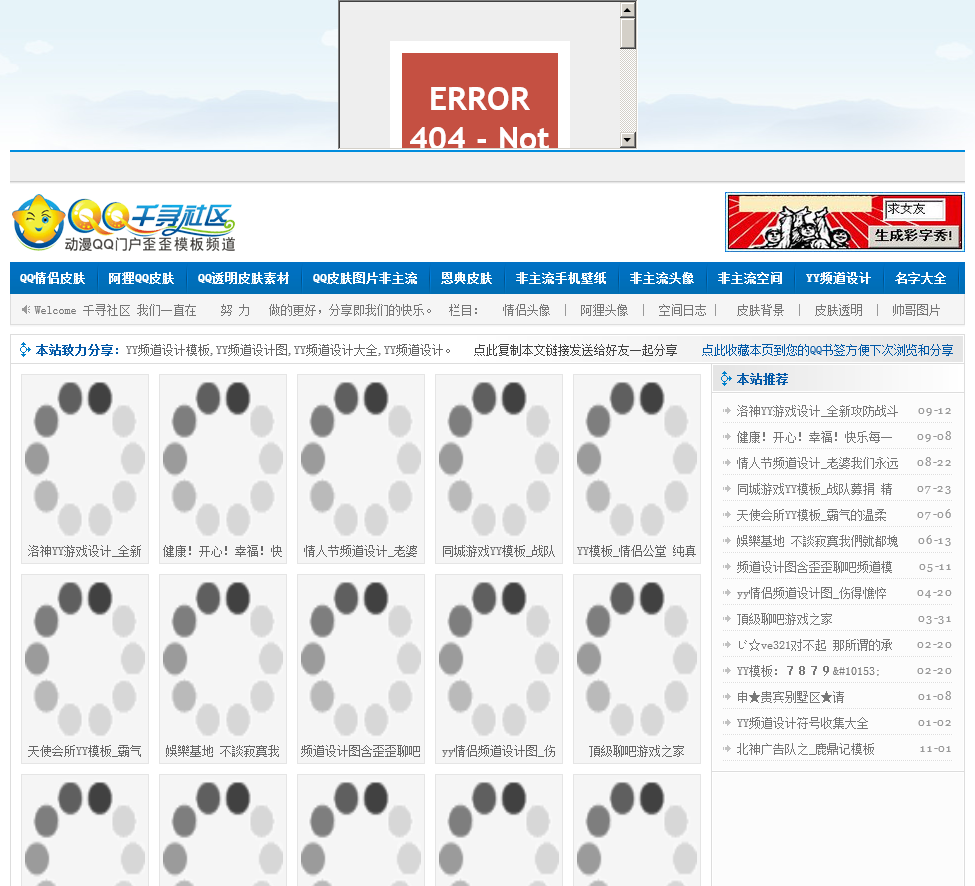Click the 求女友 text input in the banner
The image size is (975, 886).
point(915,209)
